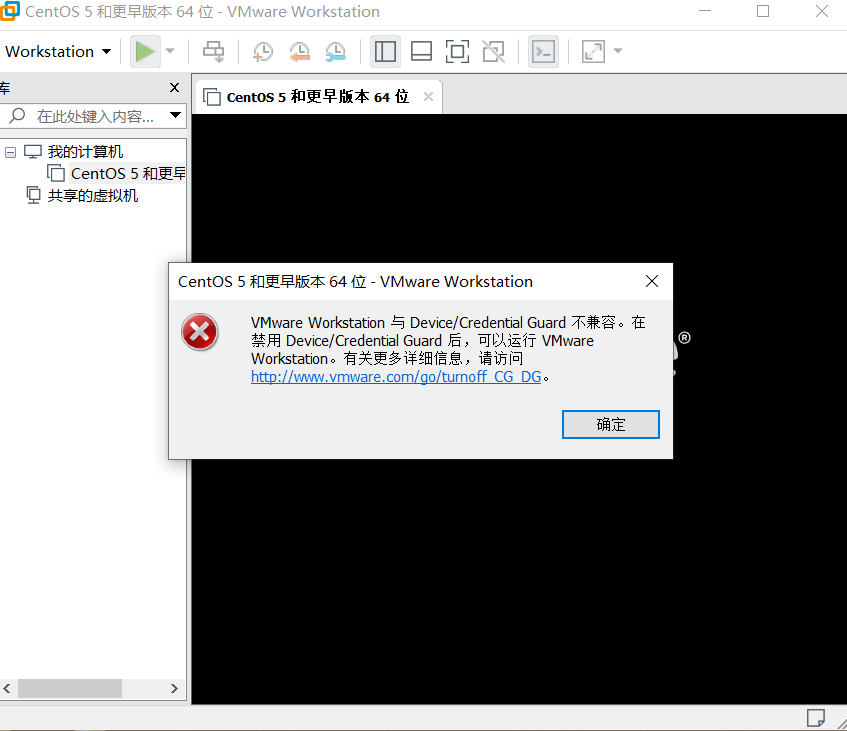This screenshot has height=731, width=847.
Task: Close the error dialog with the X button
Action: click(x=652, y=281)
